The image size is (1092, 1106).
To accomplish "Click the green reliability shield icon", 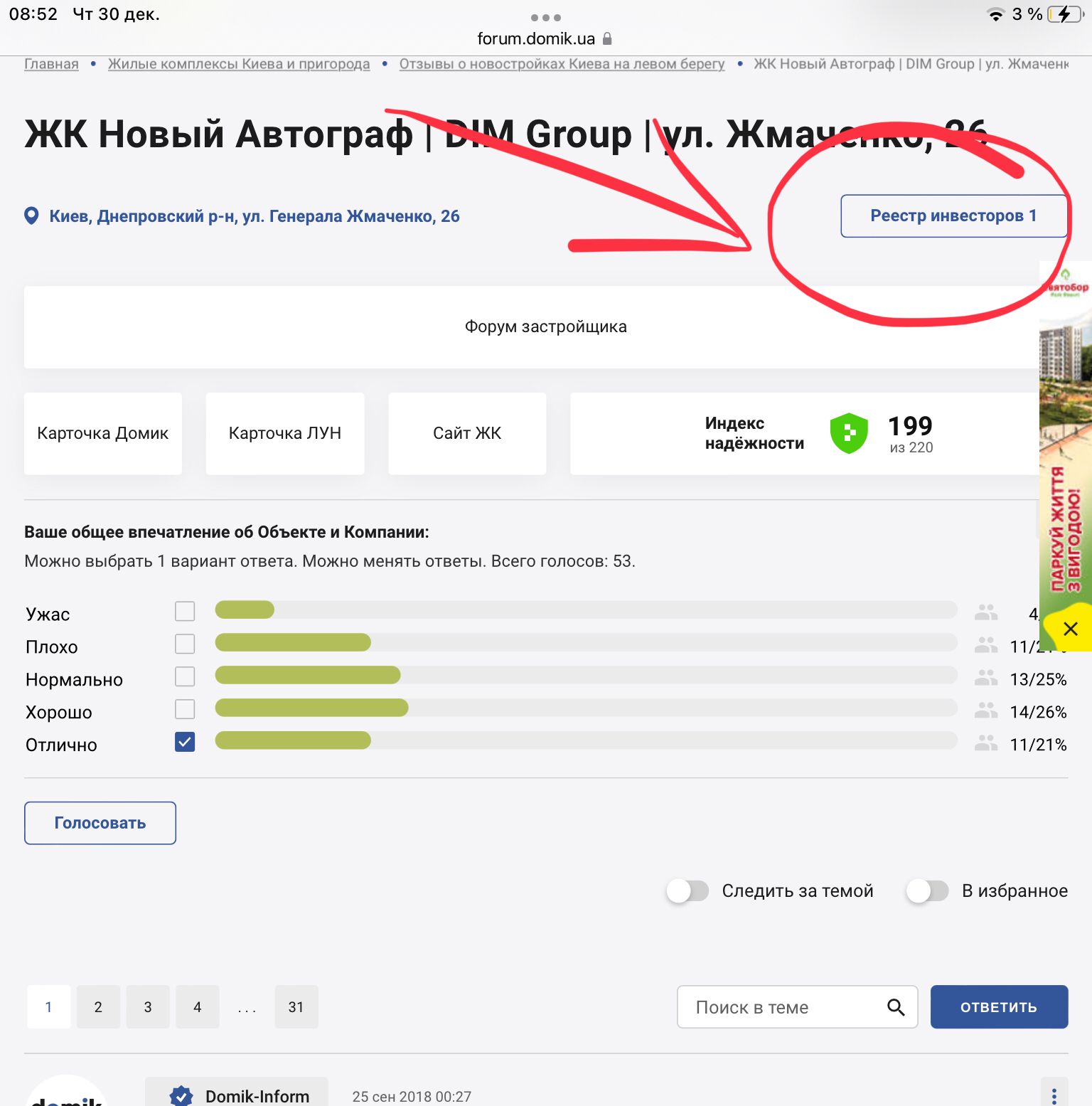I will point(849,433).
